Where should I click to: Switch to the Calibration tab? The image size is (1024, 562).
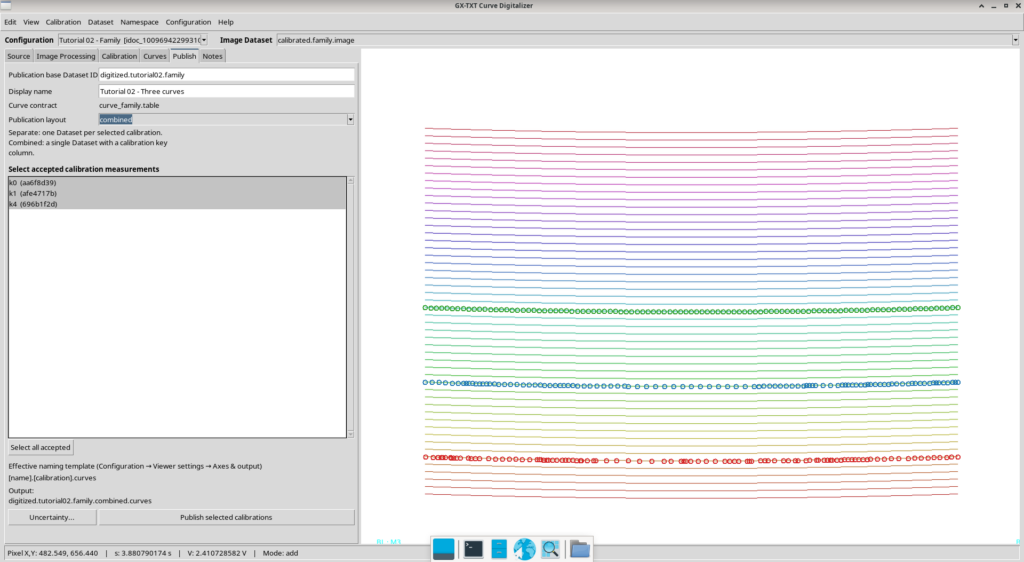(119, 56)
